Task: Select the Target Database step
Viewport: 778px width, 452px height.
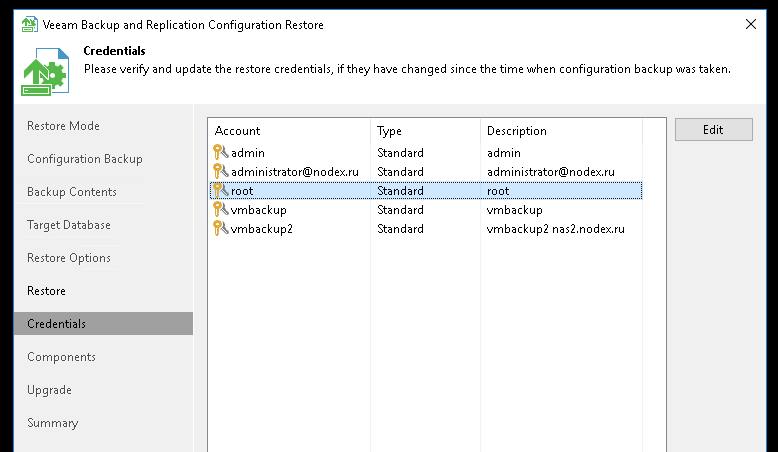Action: coord(69,225)
